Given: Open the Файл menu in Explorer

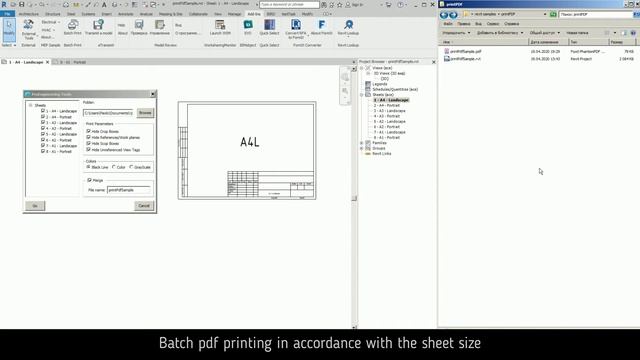Looking at the screenshot, I should (x=448, y=24).
